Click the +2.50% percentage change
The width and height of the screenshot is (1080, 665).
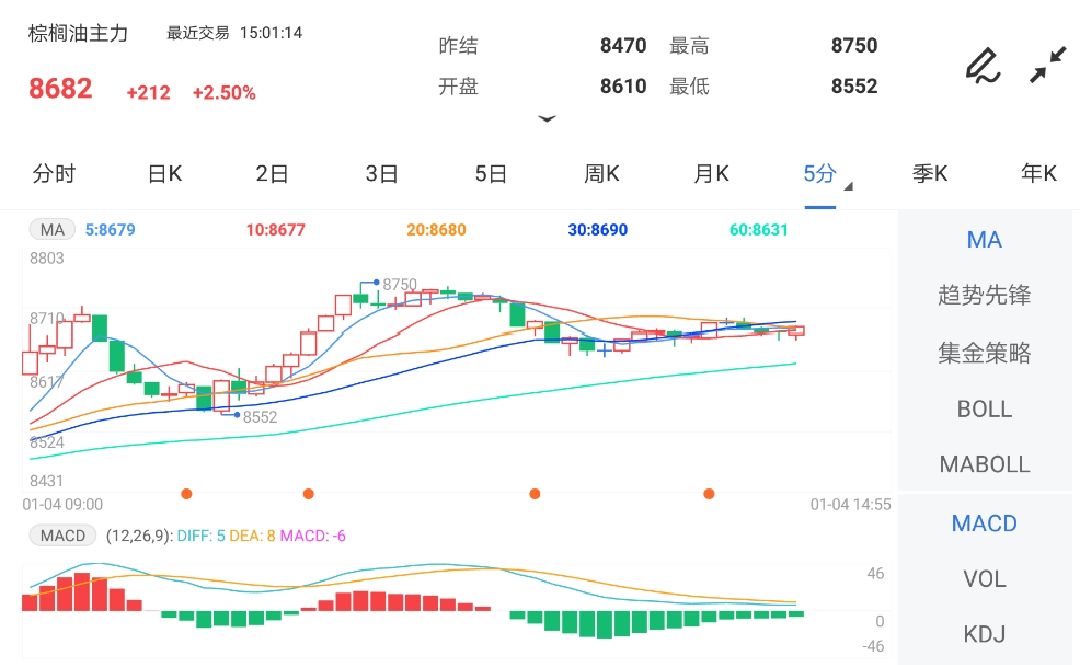[x=224, y=92]
